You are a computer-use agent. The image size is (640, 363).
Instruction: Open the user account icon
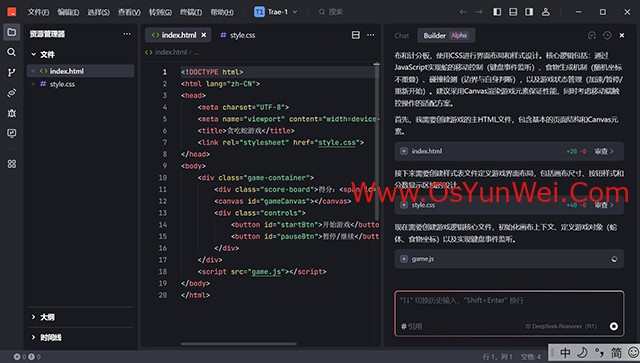[x=546, y=12]
